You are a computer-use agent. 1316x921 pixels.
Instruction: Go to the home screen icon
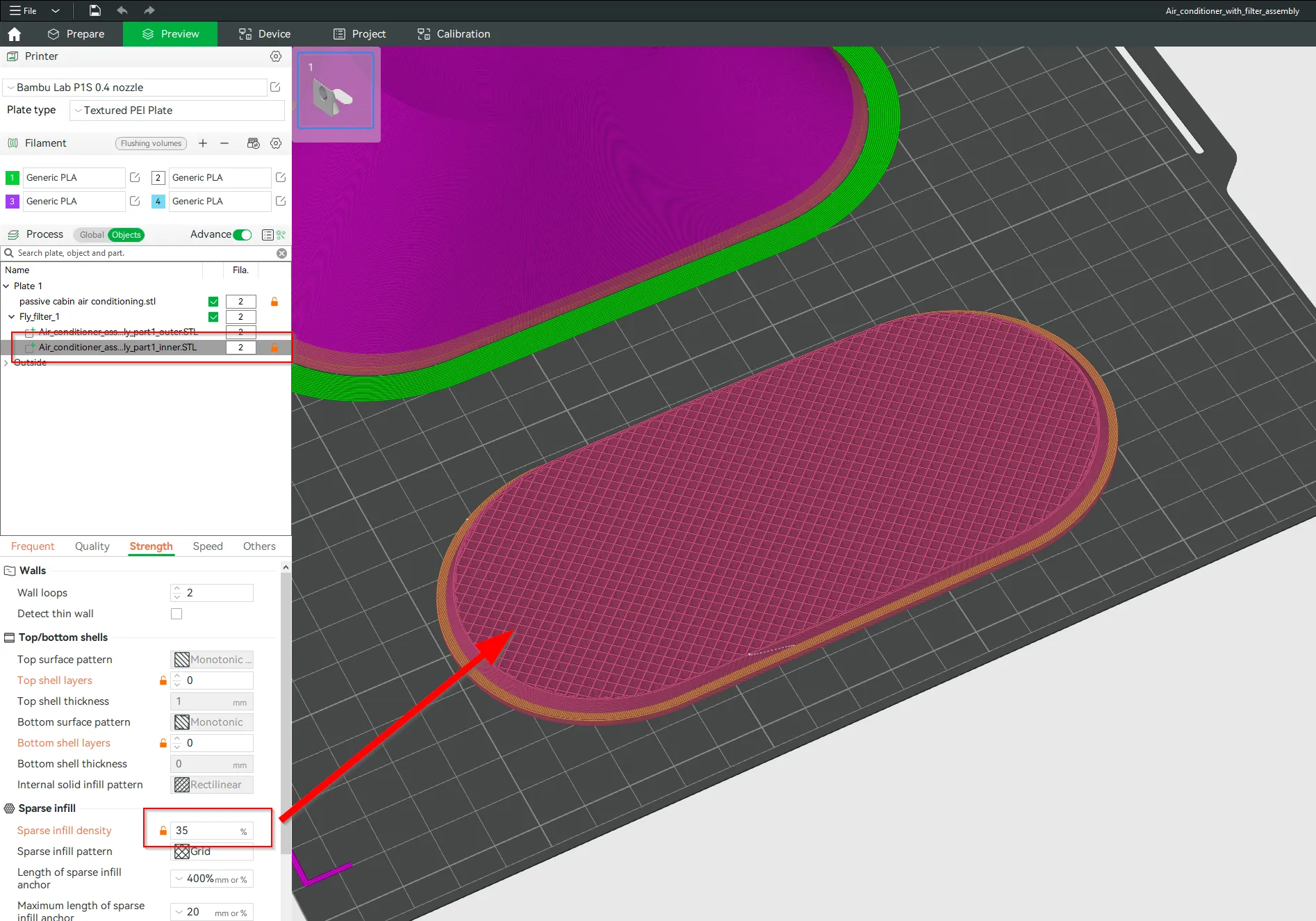pyautogui.click(x=14, y=34)
